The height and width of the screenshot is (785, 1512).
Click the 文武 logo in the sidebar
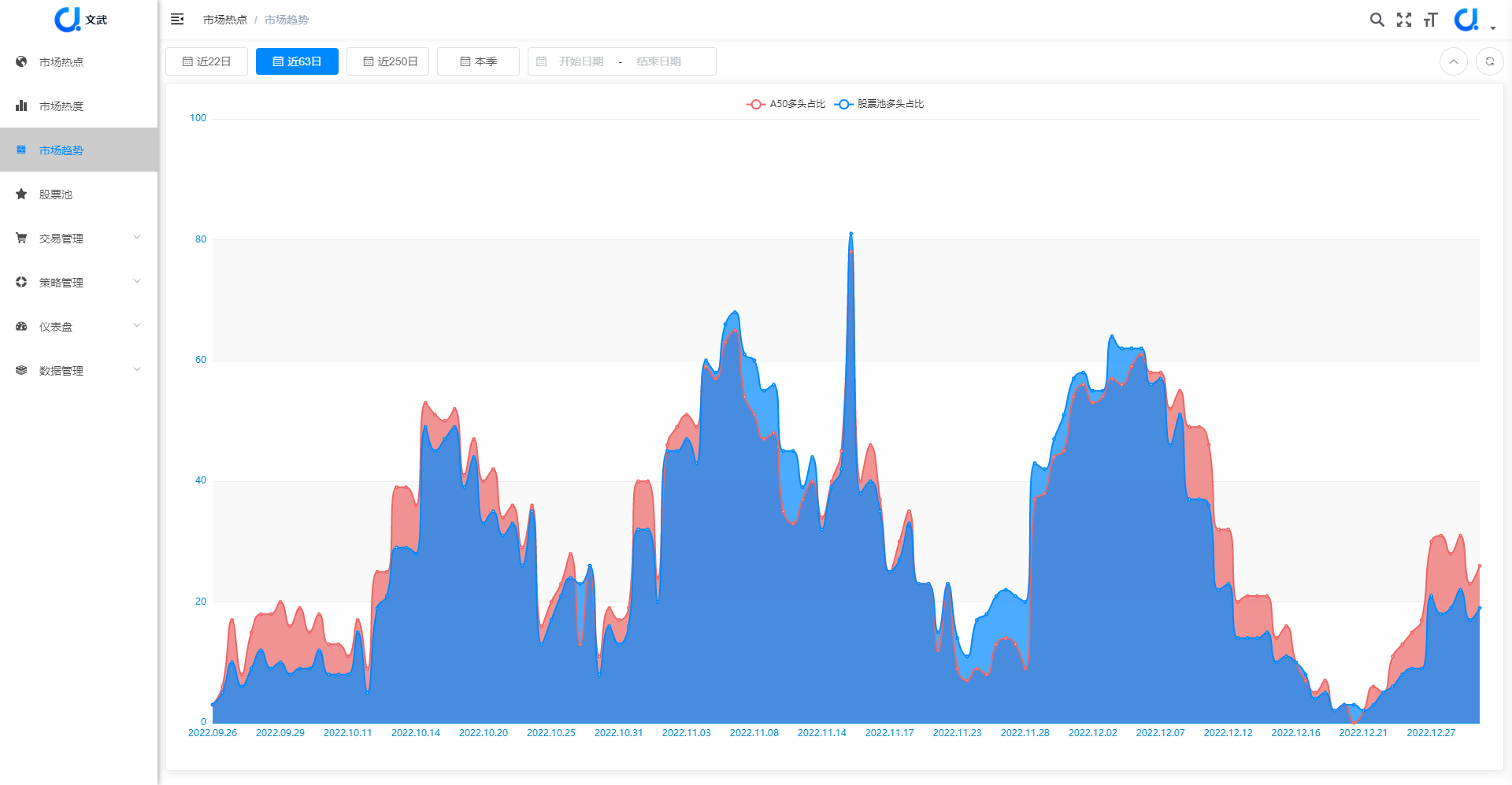(80, 20)
